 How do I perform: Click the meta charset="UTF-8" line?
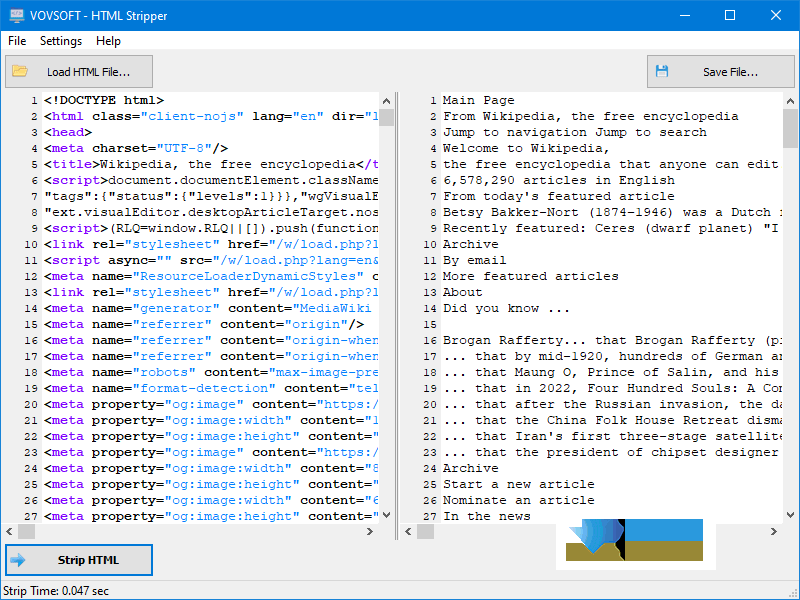coord(136,148)
